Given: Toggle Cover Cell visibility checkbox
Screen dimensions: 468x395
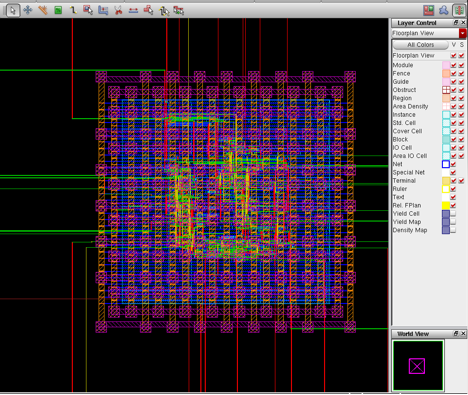Looking at the screenshot, I should (x=453, y=131).
